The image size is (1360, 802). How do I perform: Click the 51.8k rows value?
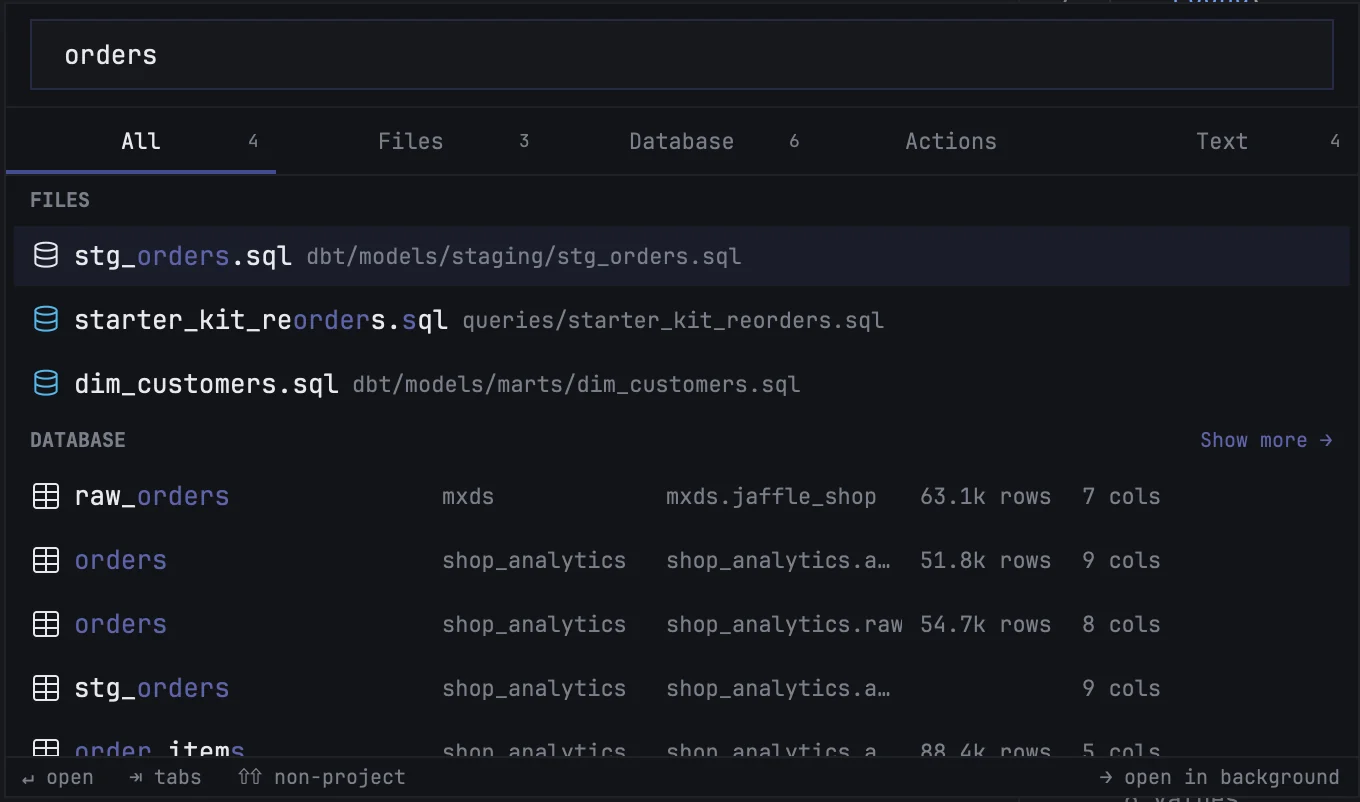click(985, 560)
